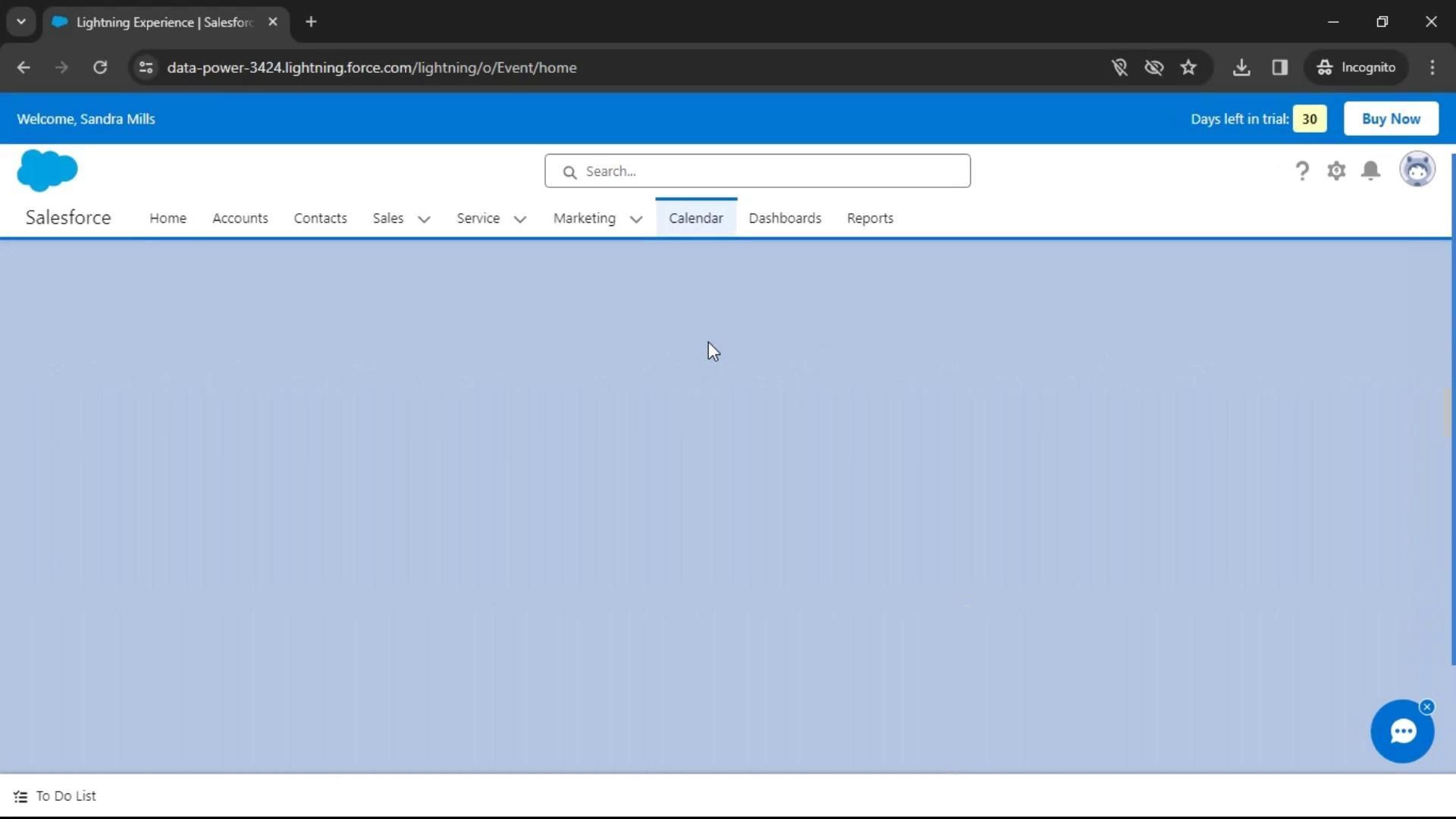Click the Salesforce cloud logo
Viewport: 1456px width, 819px height.
(47, 171)
